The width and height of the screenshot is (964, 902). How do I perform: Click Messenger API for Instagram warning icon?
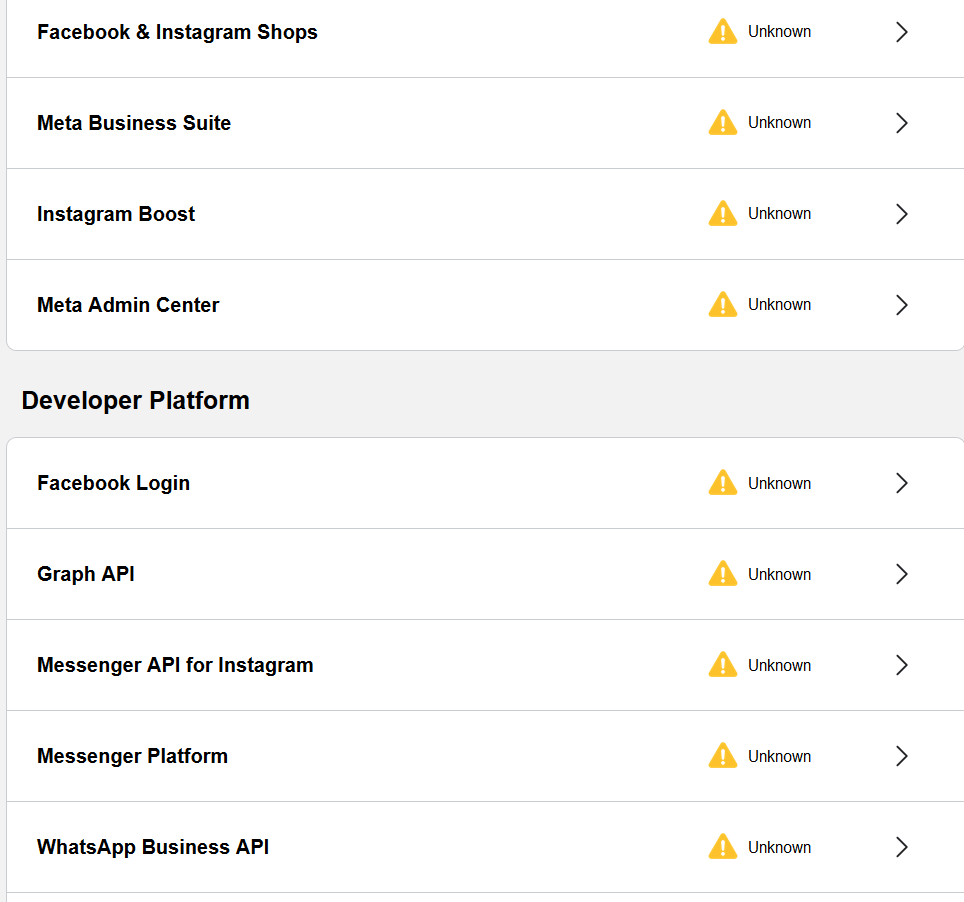pyautogui.click(x=722, y=665)
